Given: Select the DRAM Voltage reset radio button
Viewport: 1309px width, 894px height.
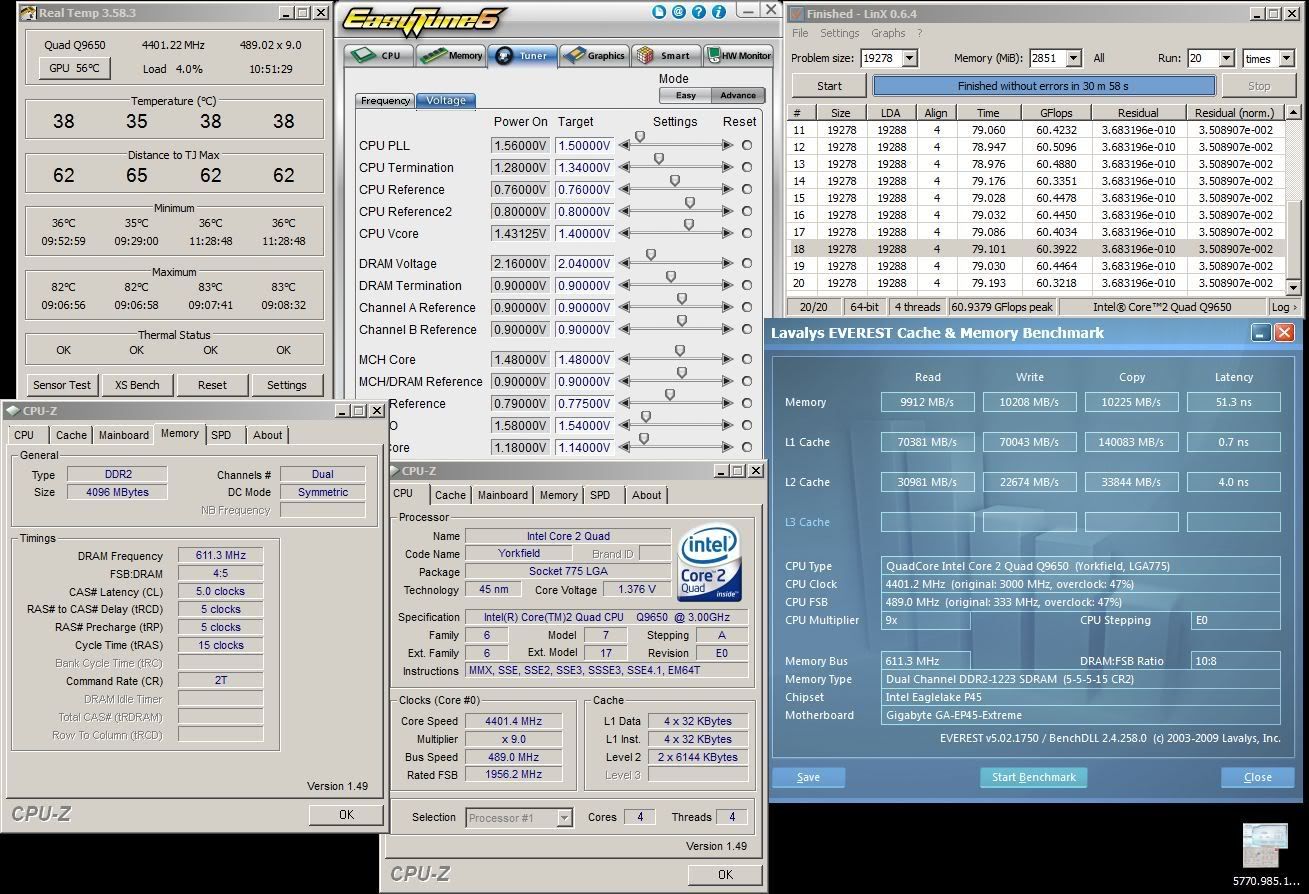Looking at the screenshot, I should point(747,264).
